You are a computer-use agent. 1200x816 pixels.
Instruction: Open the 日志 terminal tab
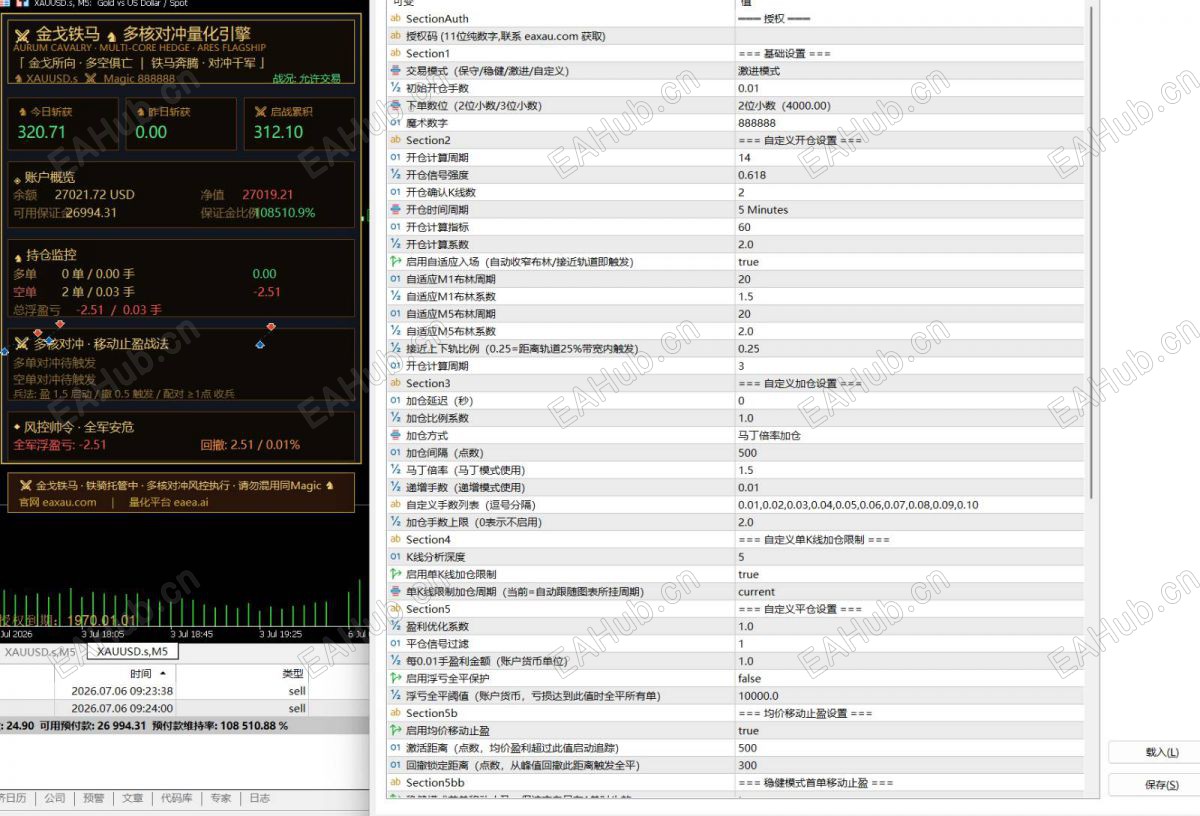pos(259,798)
